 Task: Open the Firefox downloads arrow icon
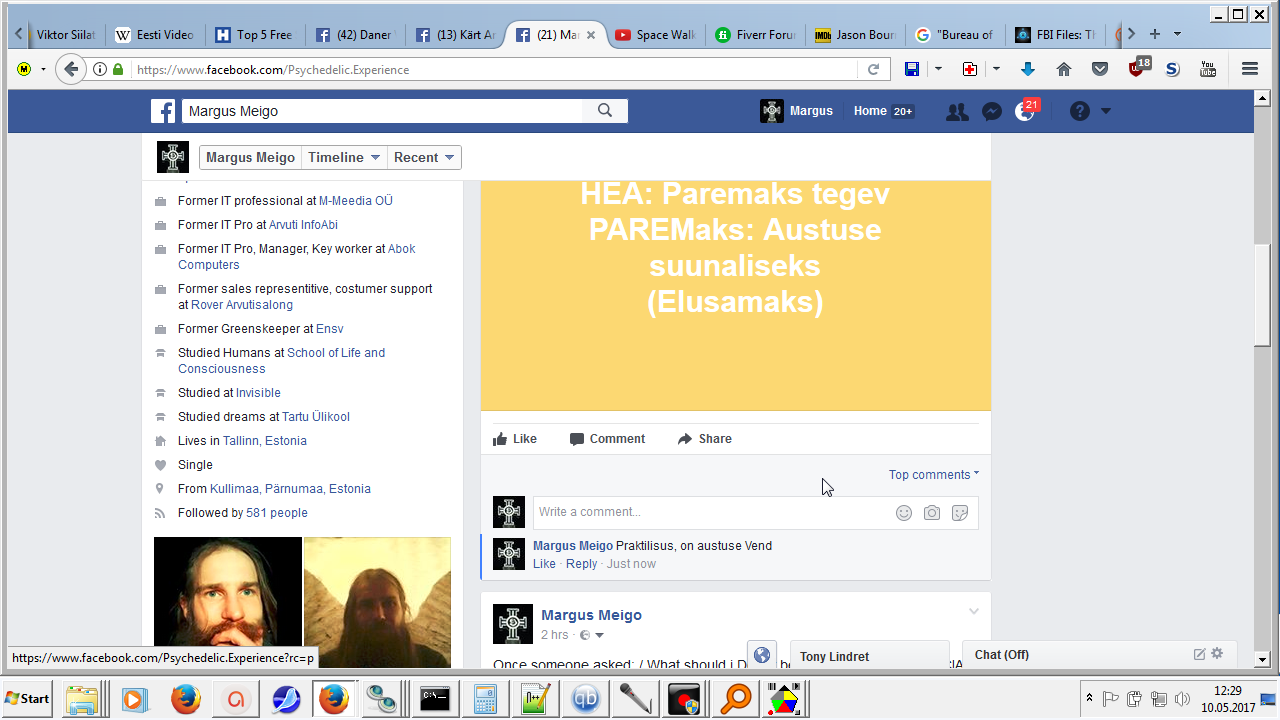(x=1028, y=69)
